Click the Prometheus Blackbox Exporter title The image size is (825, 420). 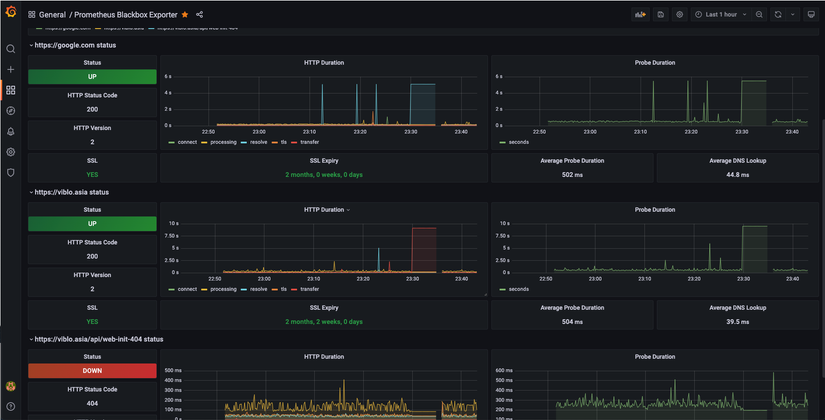[x=126, y=15]
